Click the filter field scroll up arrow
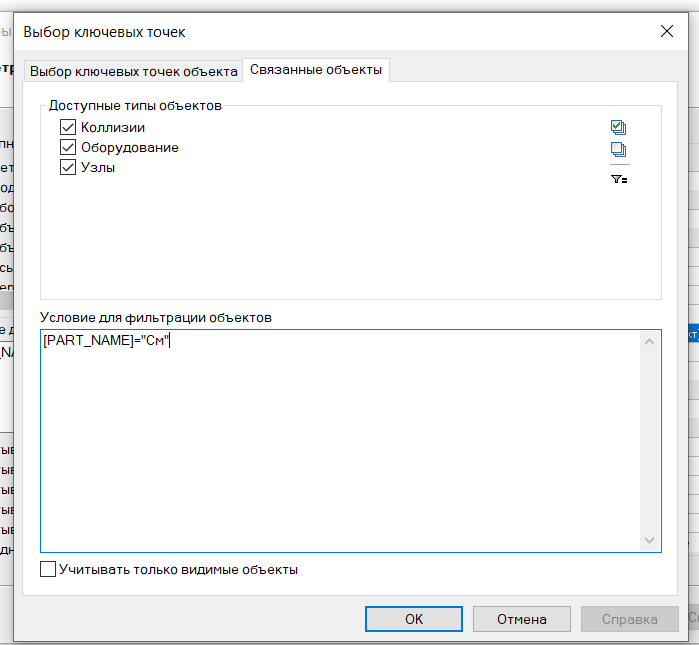This screenshot has height=645, width=699. tap(650, 342)
